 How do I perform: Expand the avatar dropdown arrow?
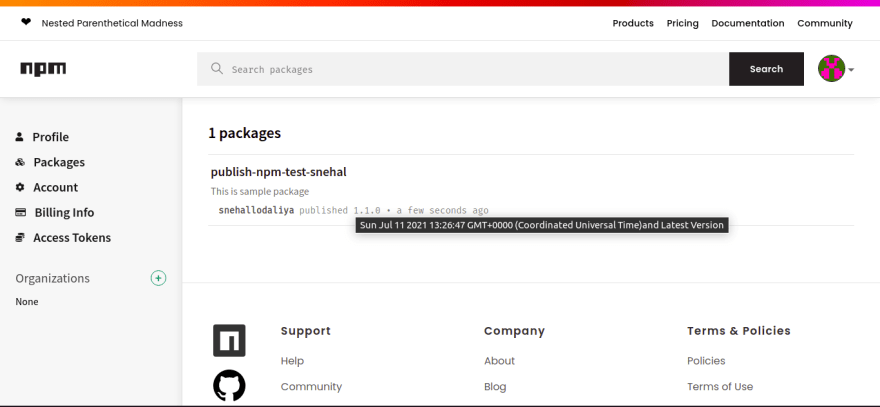point(851,70)
